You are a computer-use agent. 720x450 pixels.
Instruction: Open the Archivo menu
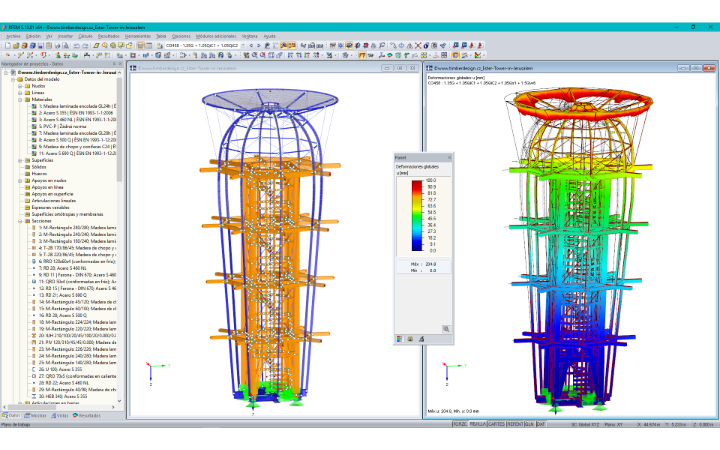(13, 36)
